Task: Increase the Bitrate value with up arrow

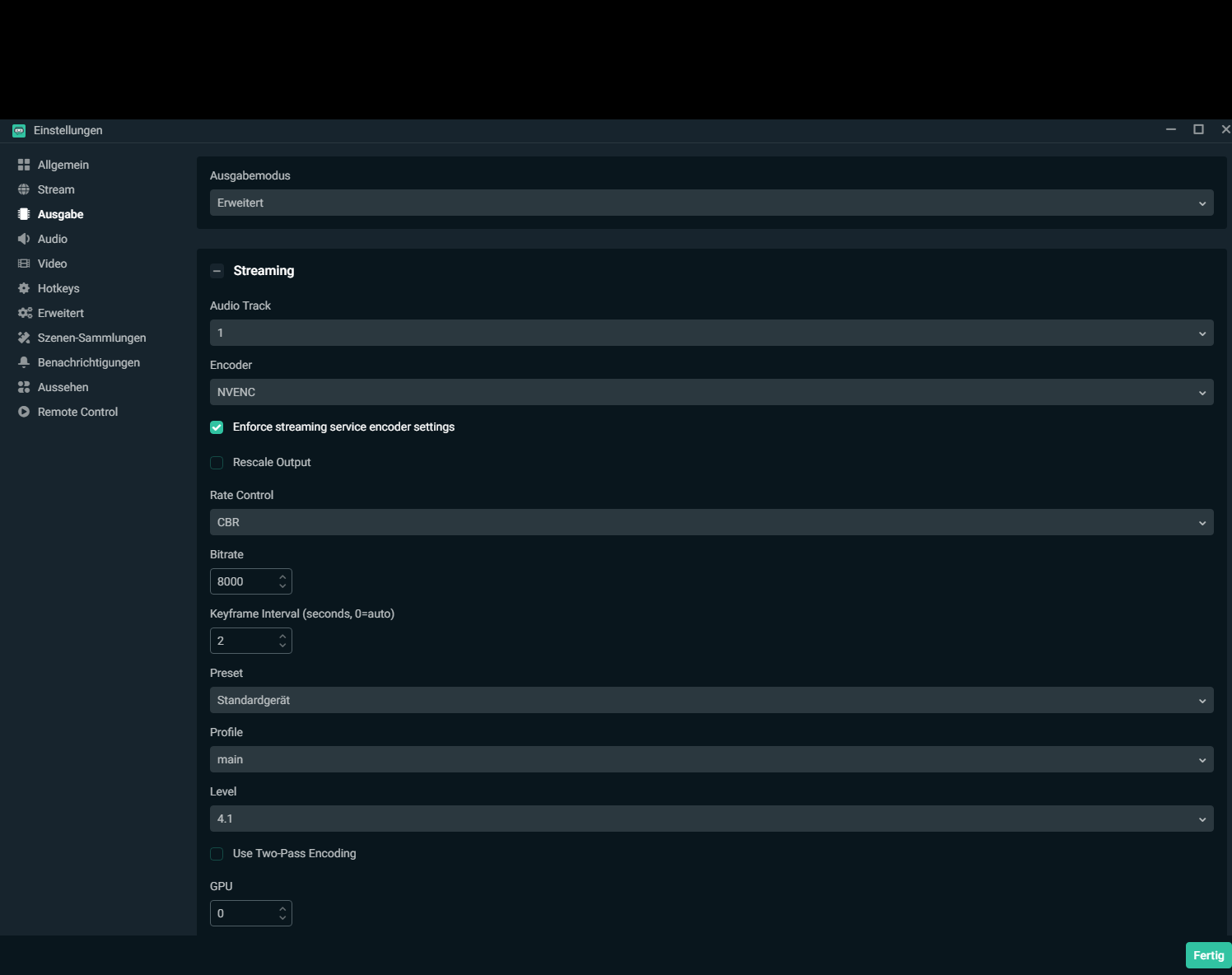Action: (282, 576)
